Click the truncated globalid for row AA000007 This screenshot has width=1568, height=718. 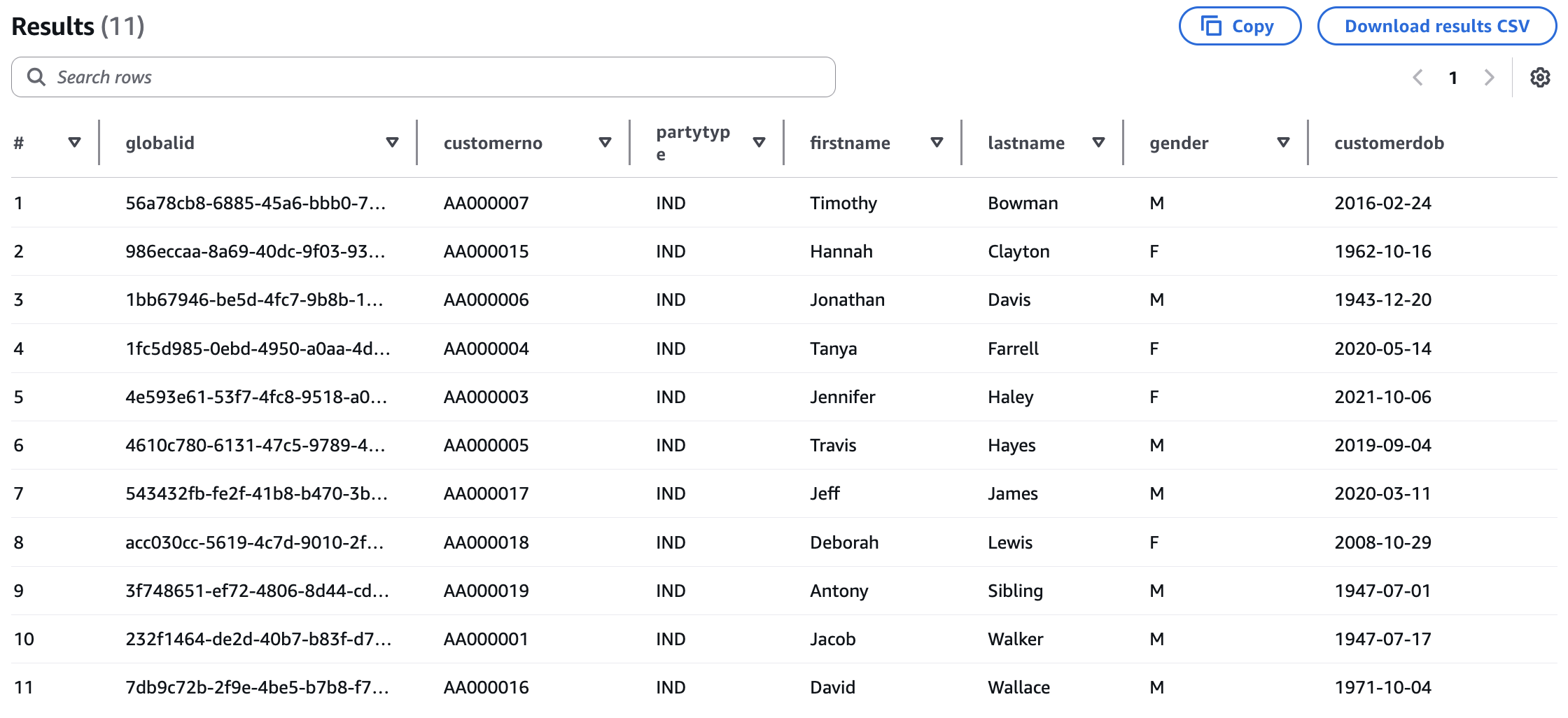[x=257, y=203]
